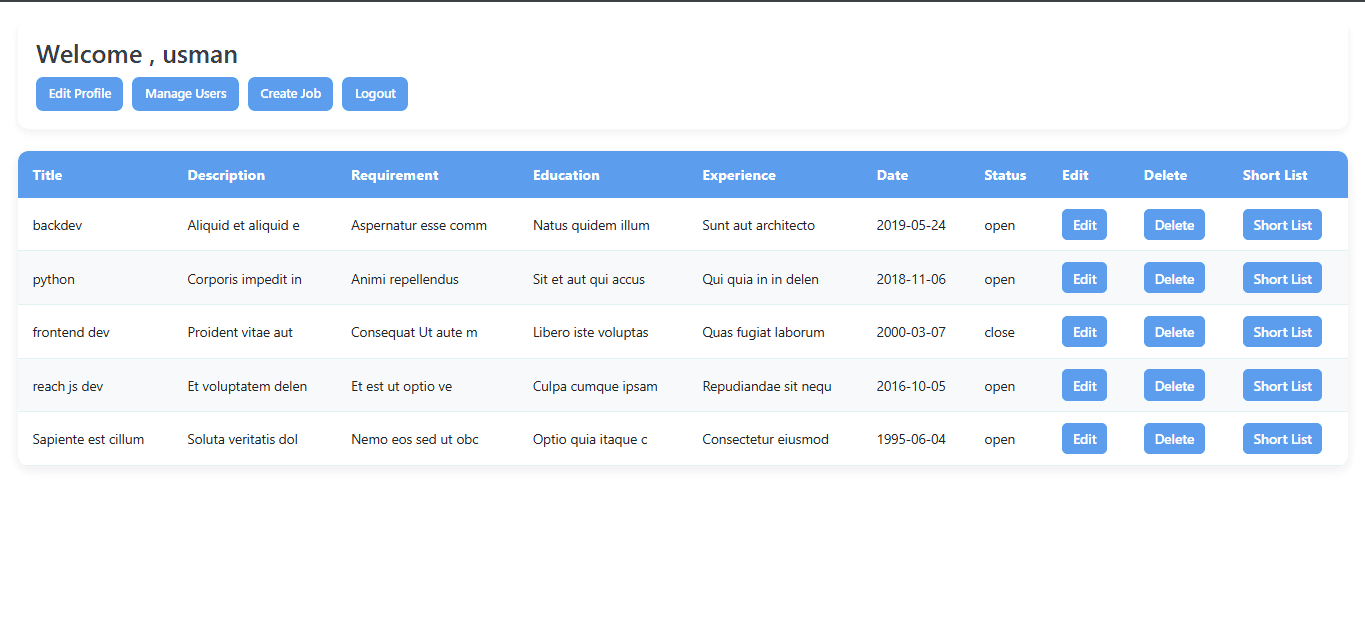Edit the python job entry
The image size is (1365, 633).
[x=1084, y=279]
